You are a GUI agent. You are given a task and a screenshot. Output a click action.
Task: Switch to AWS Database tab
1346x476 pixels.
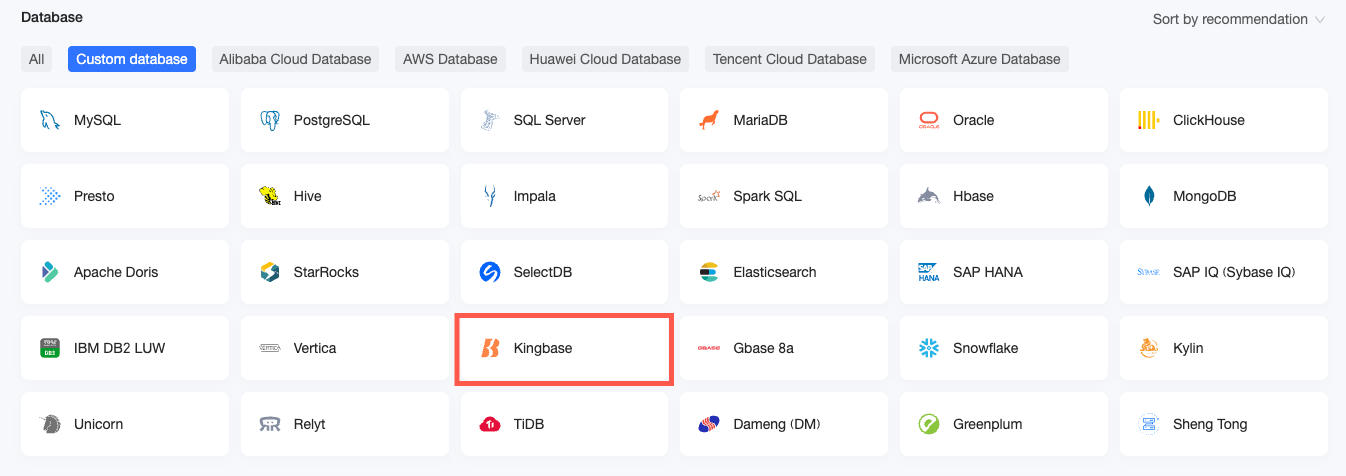(450, 59)
